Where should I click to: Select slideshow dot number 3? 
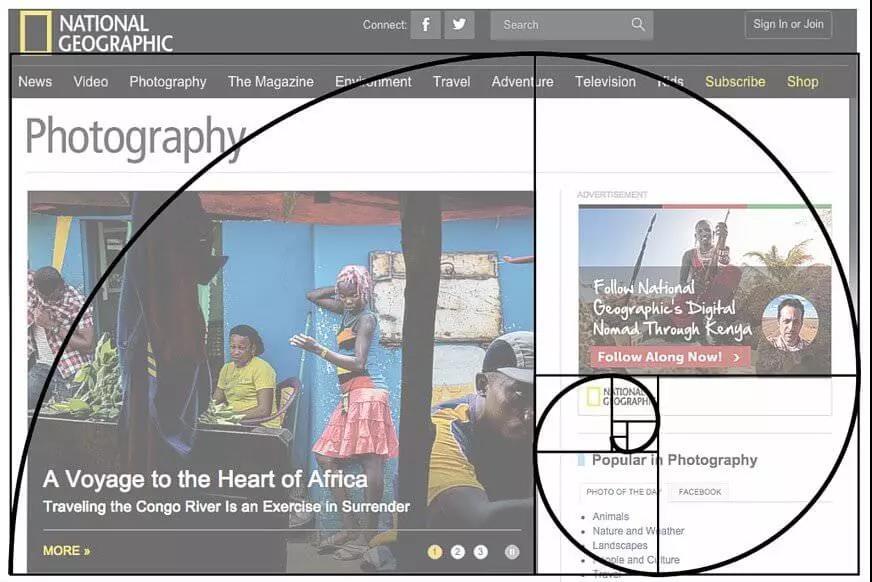480,552
